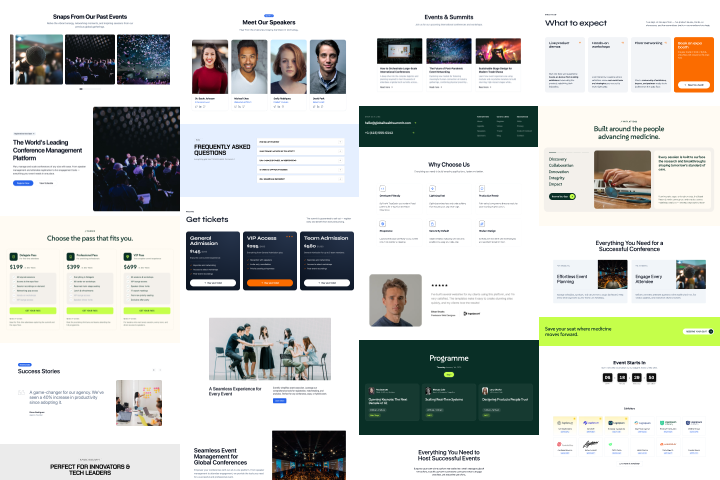Select the green day pill in Programme
The image size is (720, 480).
449,375
